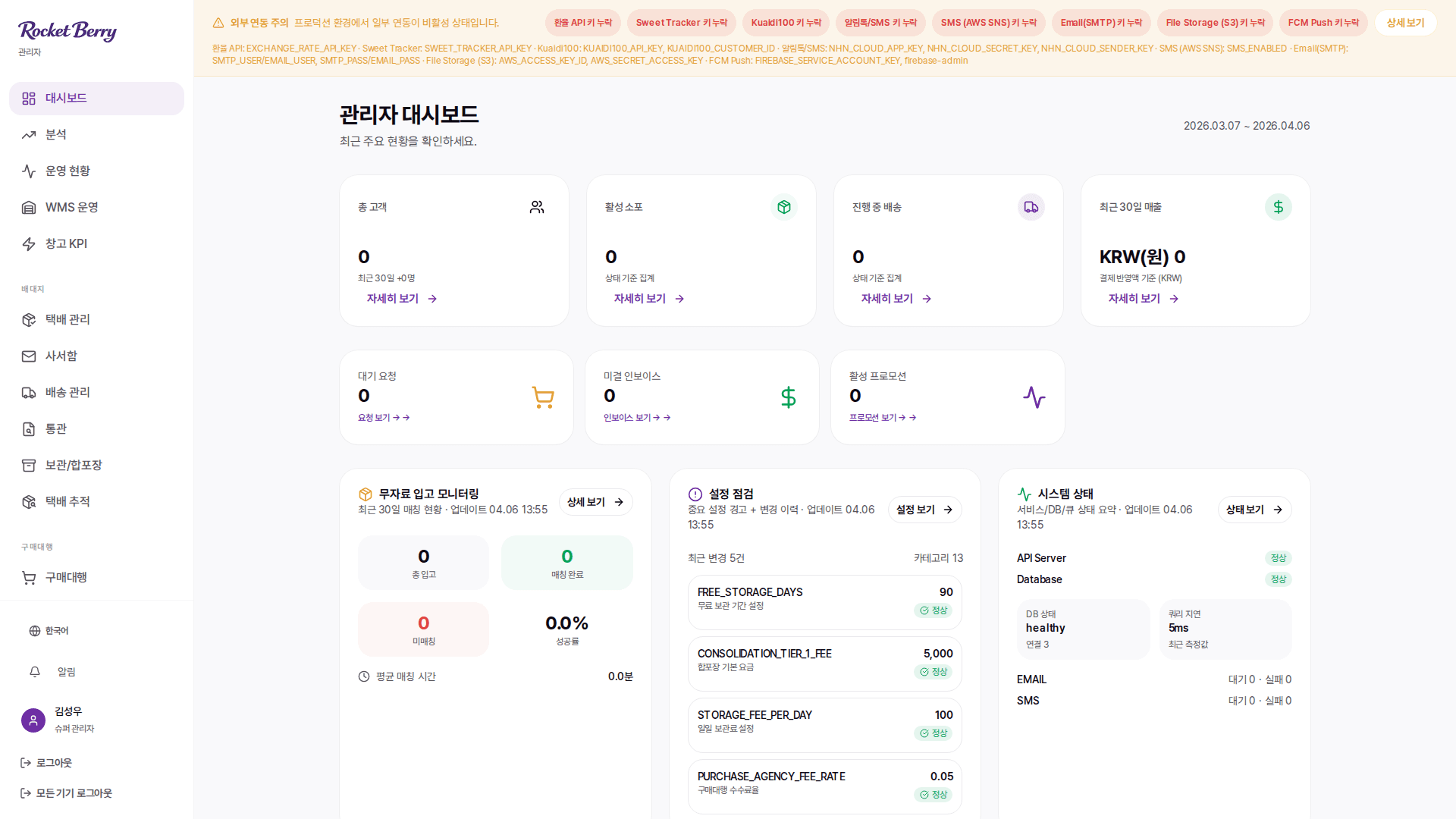Screen dimensions: 1456x819
Task: Open the 알림 notification bell
Action: tap(34, 672)
